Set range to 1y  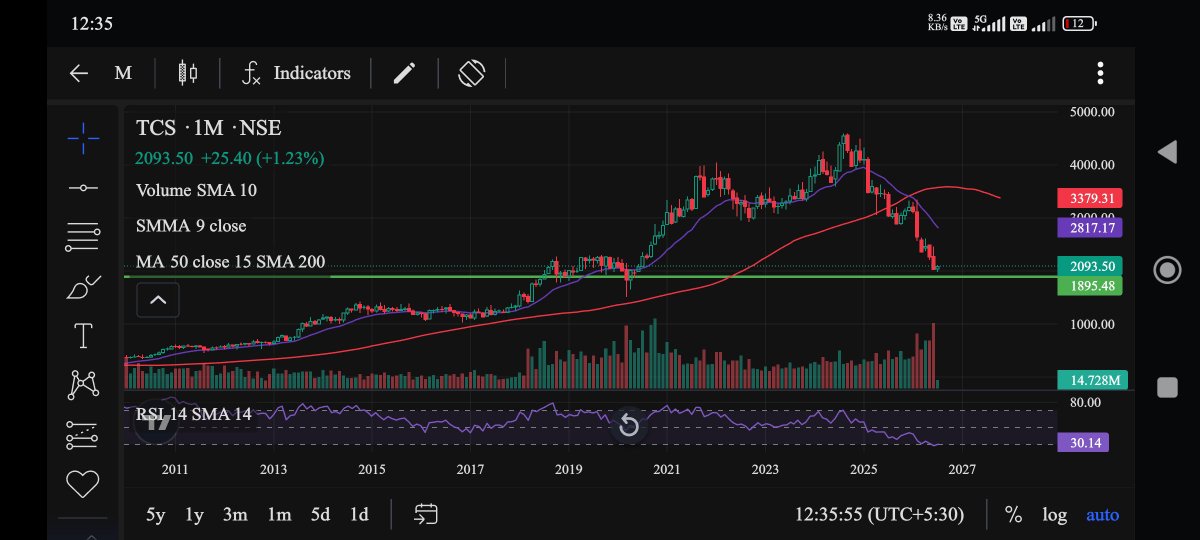194,515
